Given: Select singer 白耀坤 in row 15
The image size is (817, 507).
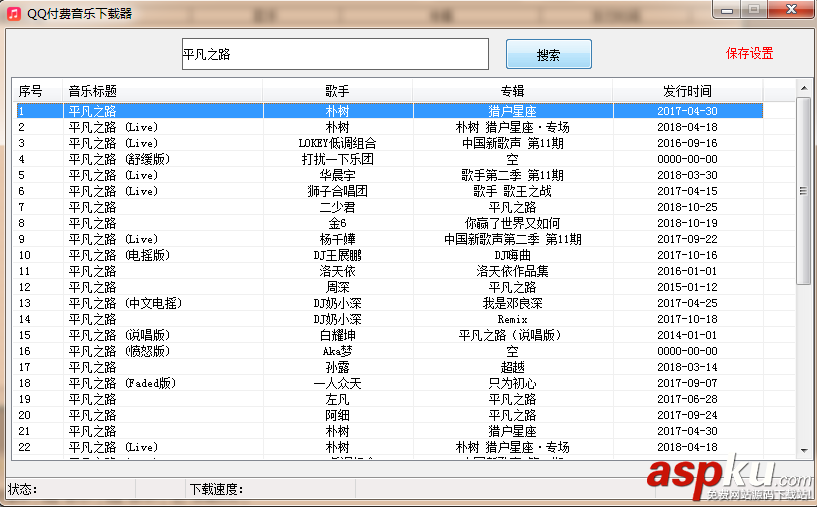Looking at the screenshot, I should pos(338,335).
